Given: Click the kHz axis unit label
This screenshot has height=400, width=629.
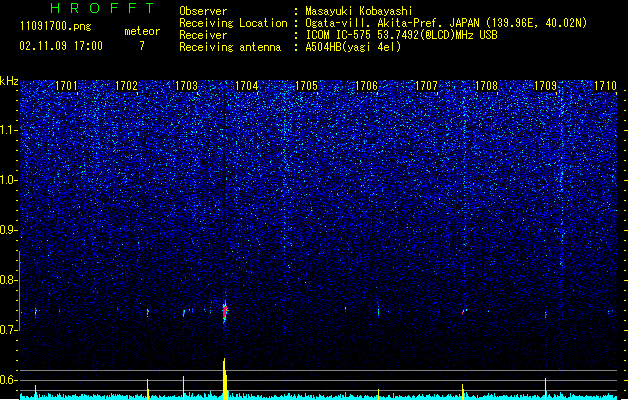Looking at the screenshot, I should [9, 81].
